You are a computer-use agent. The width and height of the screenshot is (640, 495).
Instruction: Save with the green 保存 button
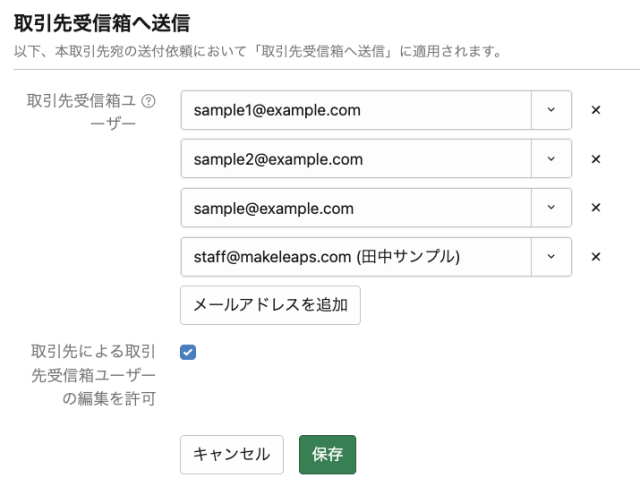(x=327, y=454)
